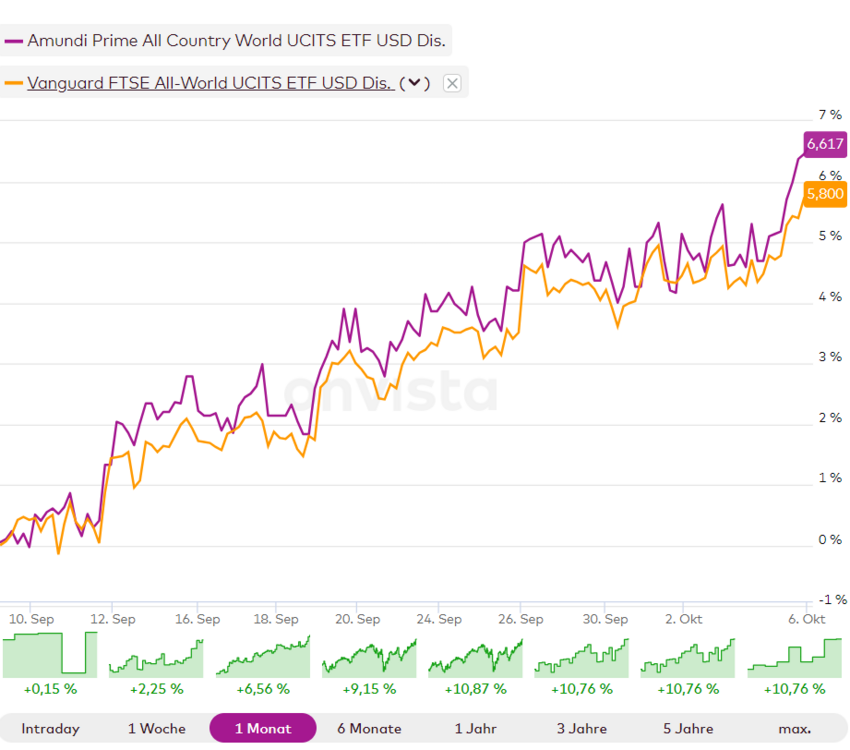This screenshot has height=750, width=850.
Task: Remove the Vanguard FTSE All-World comparison
Action: tap(452, 84)
